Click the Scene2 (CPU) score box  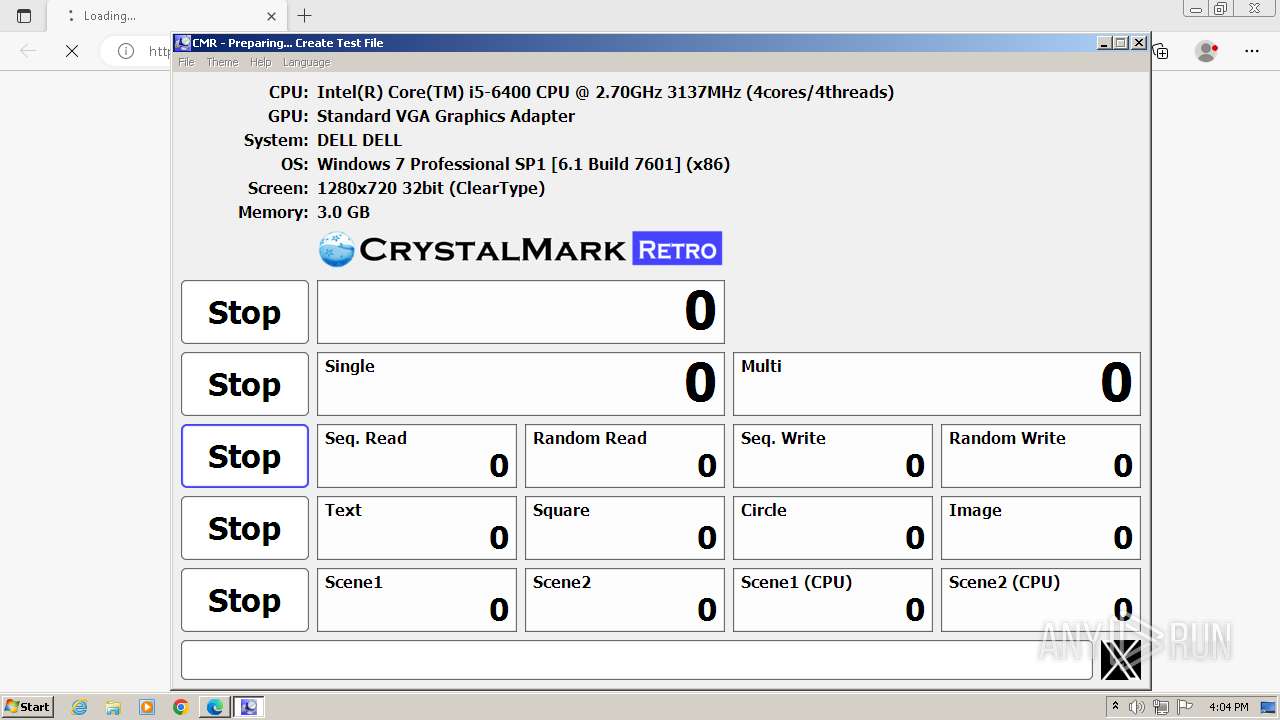click(1041, 600)
